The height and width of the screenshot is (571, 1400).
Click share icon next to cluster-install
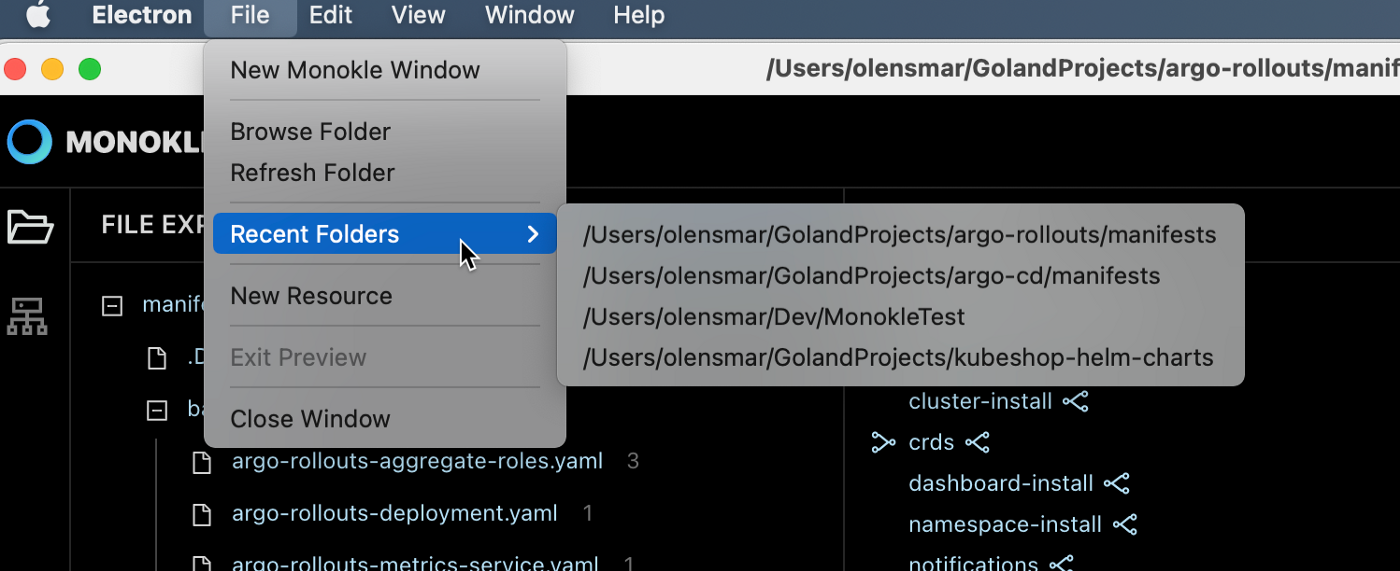click(1075, 402)
